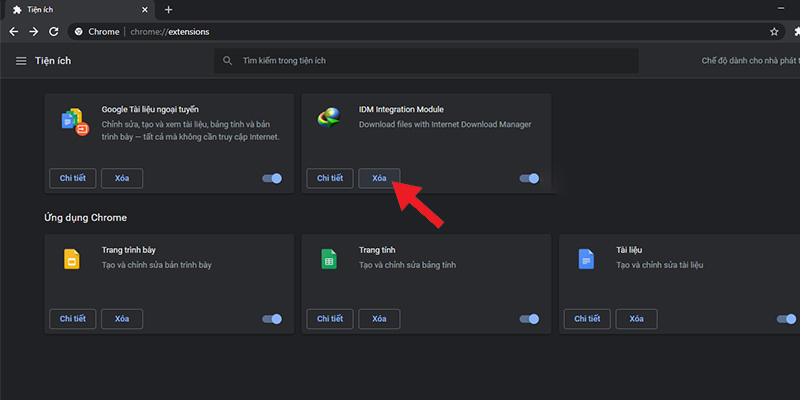Click the Google Tài liệu ngoại tuyến title
Image resolution: width=800 pixels, height=400 pixels.
150,109
